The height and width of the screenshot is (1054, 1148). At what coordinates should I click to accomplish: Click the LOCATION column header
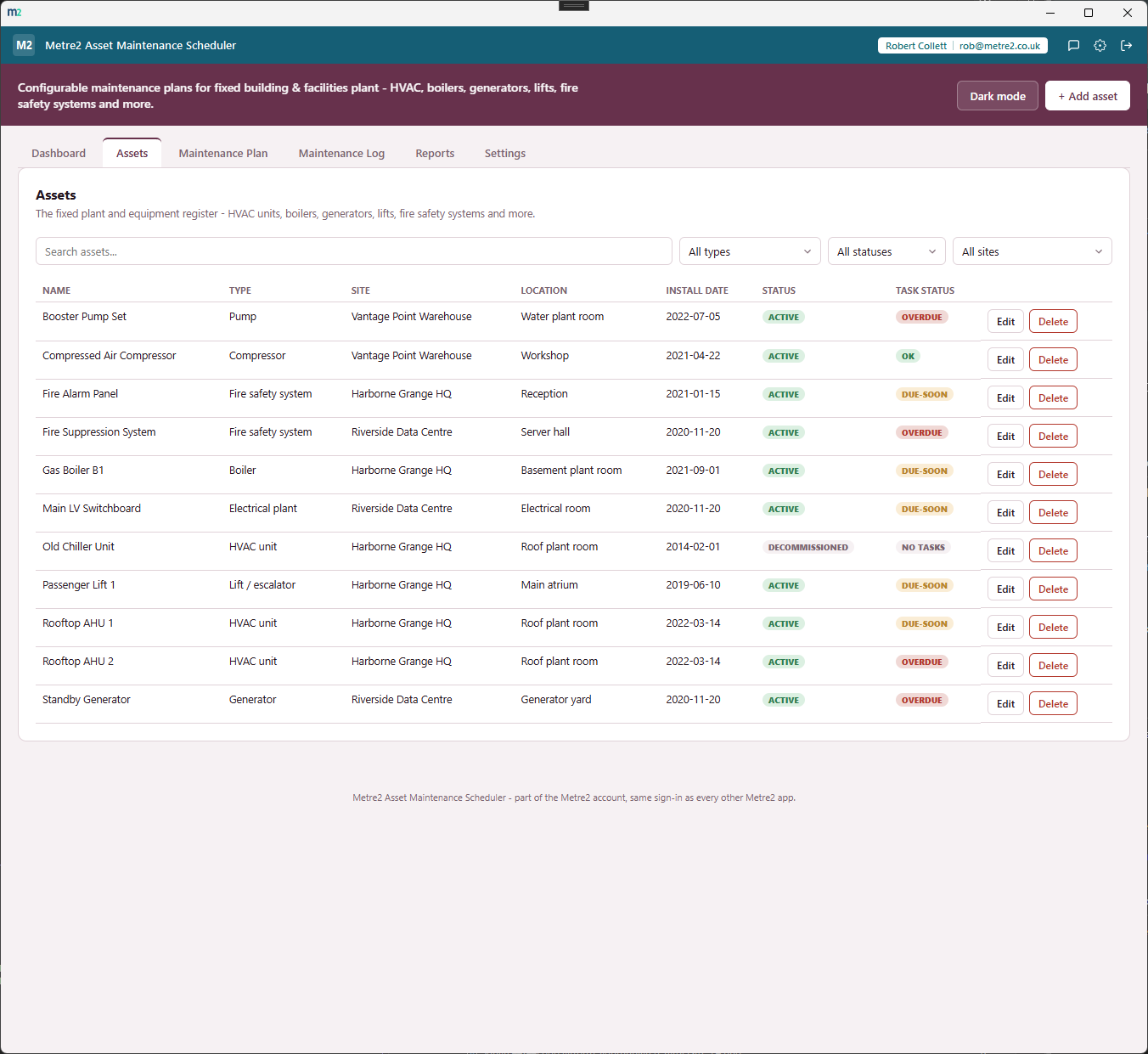pyautogui.click(x=544, y=290)
